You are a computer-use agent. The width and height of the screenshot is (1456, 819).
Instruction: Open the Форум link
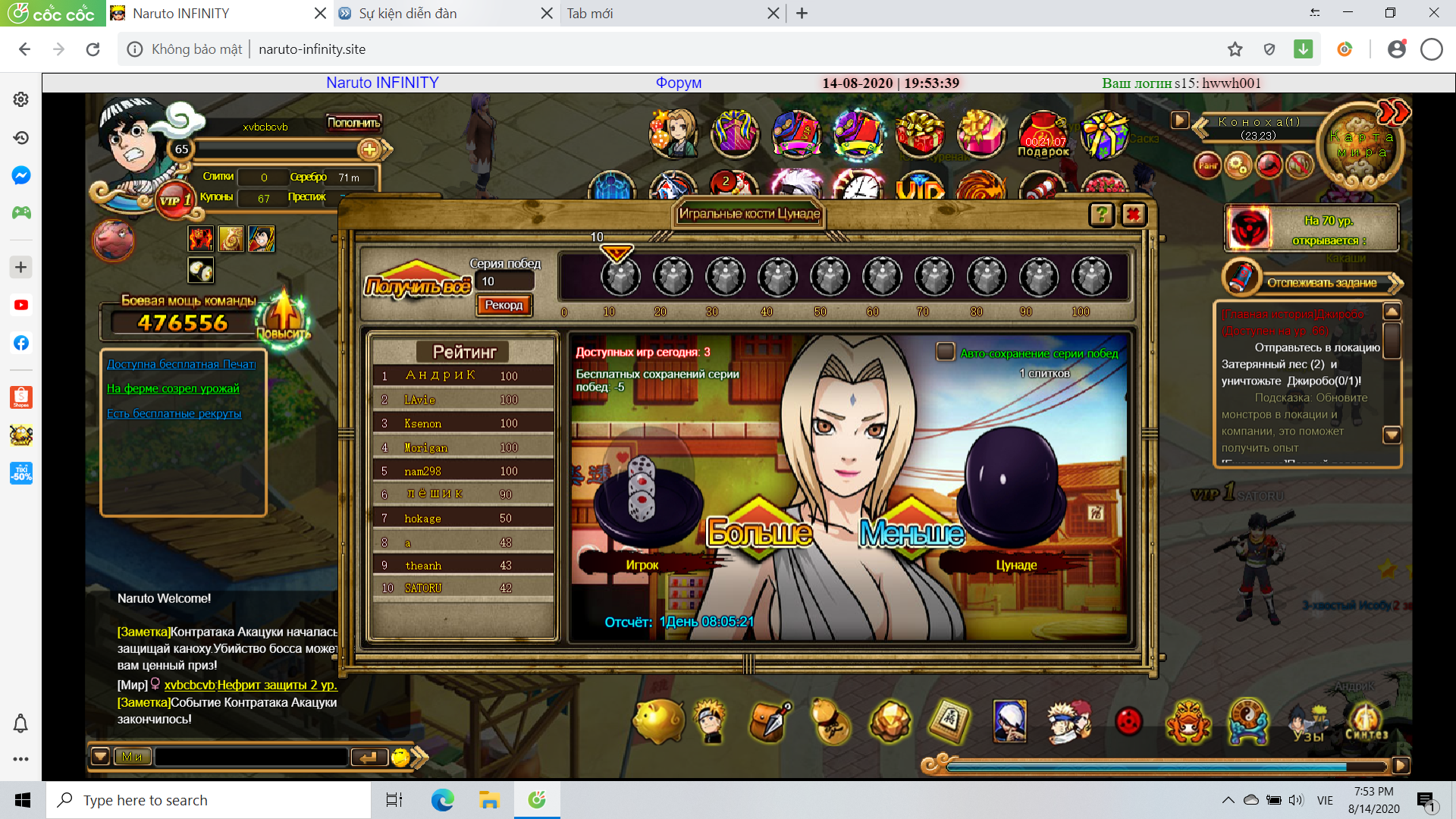pos(679,83)
